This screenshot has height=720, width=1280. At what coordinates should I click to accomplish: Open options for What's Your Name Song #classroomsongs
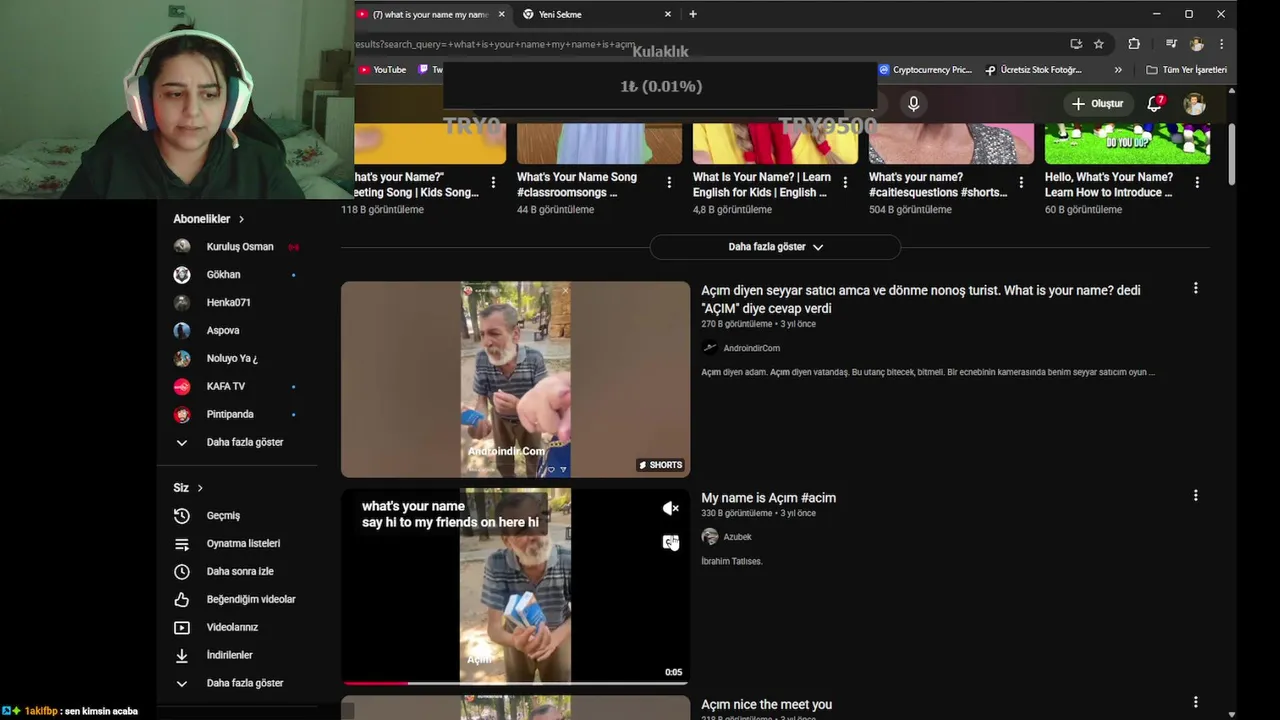point(669,182)
